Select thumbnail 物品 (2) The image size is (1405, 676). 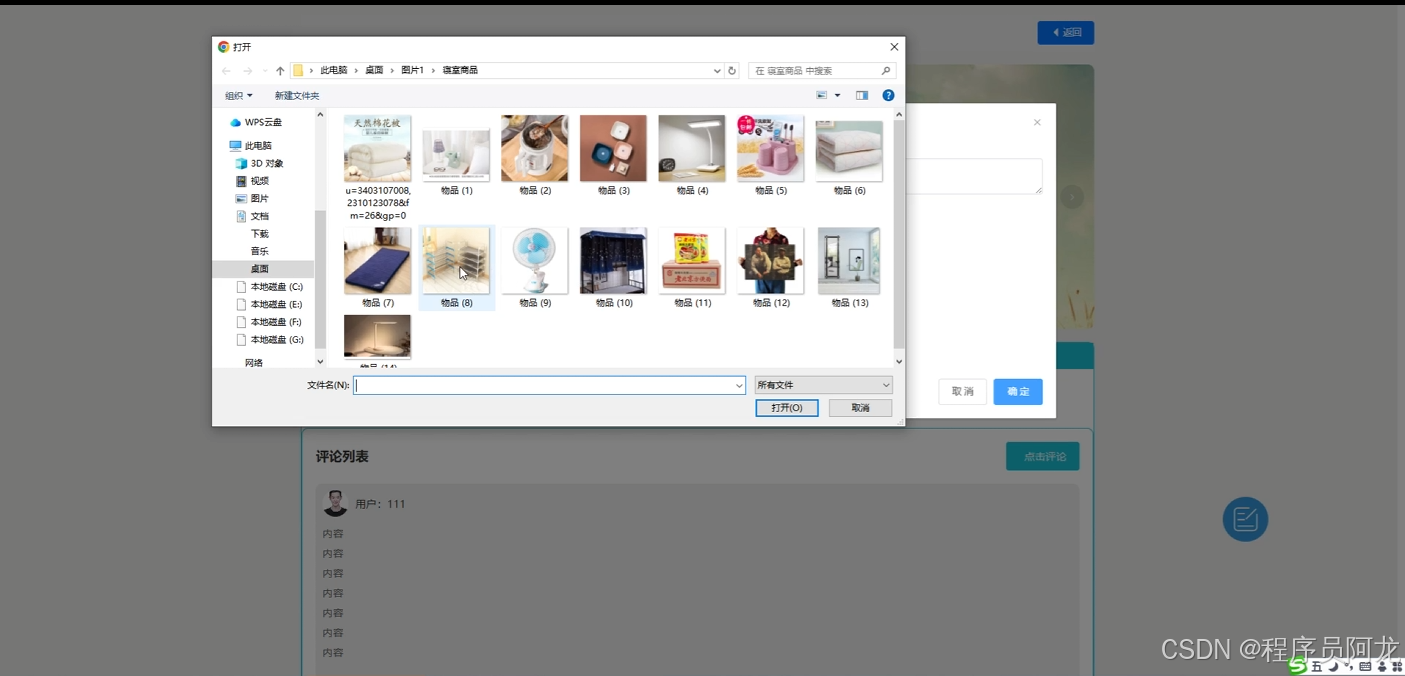(535, 156)
